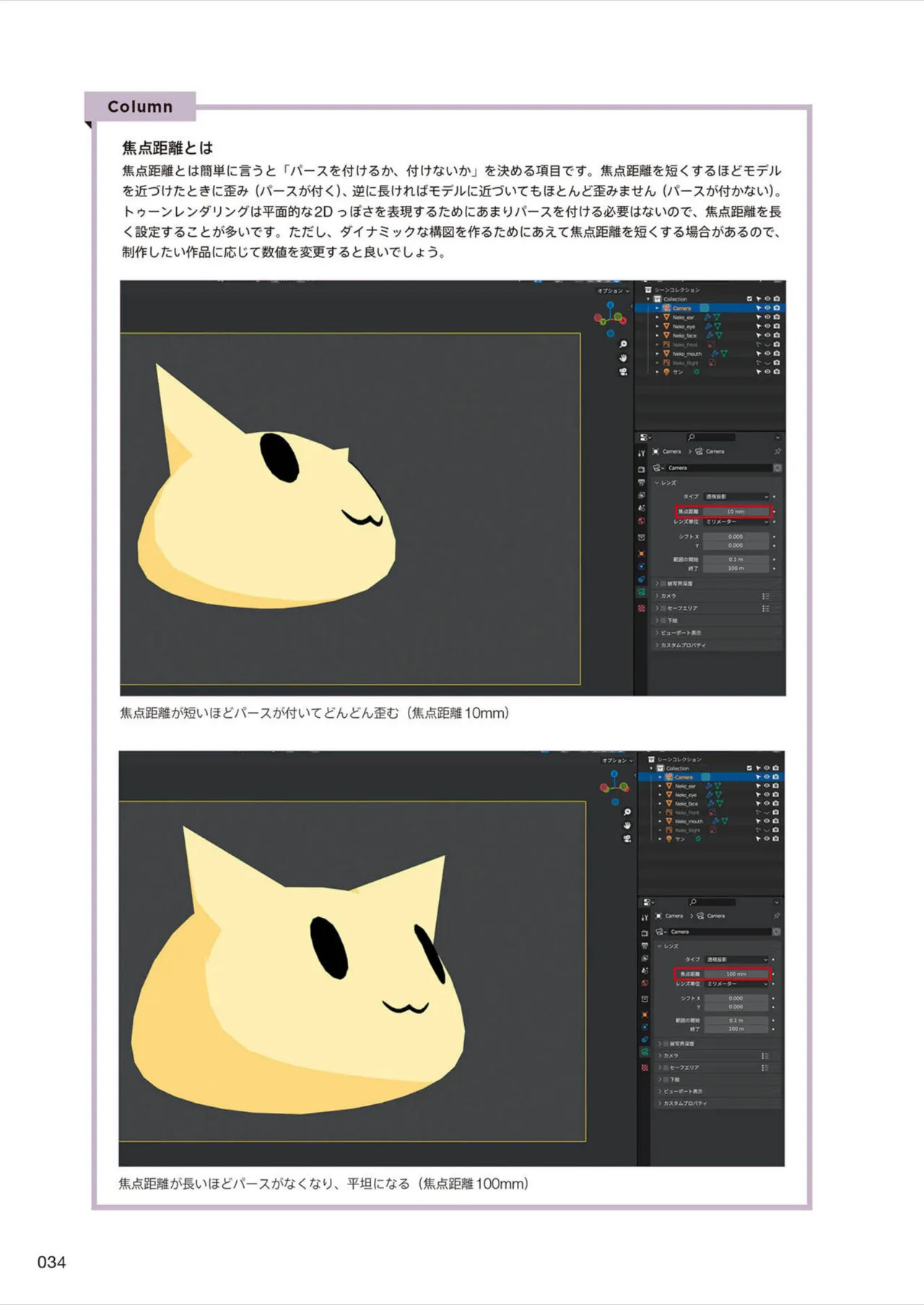924x1305 pixels.
Task: Select Neko_mouth object in 10mm outliner
Action: click(x=687, y=354)
